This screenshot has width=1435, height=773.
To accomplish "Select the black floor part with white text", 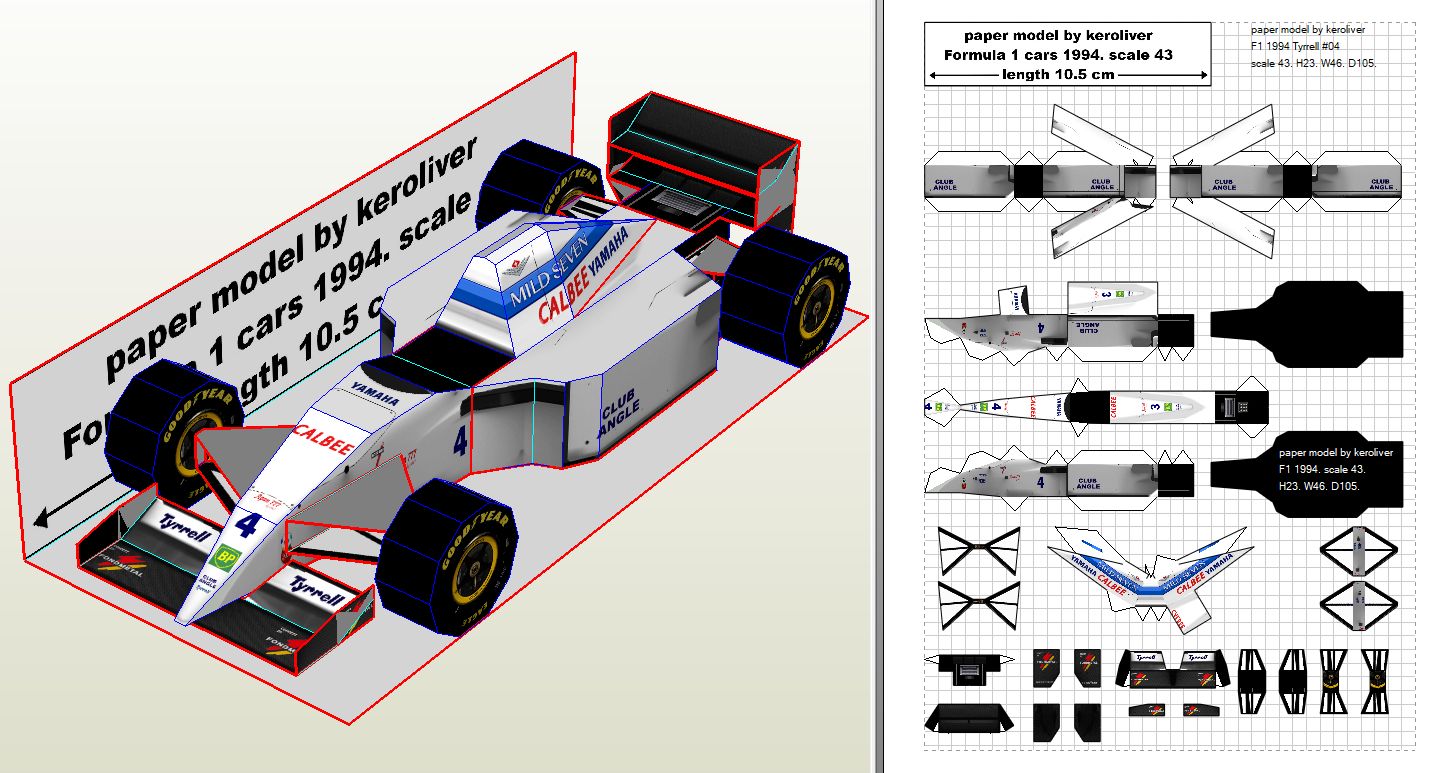I will pyautogui.click(x=1308, y=474).
